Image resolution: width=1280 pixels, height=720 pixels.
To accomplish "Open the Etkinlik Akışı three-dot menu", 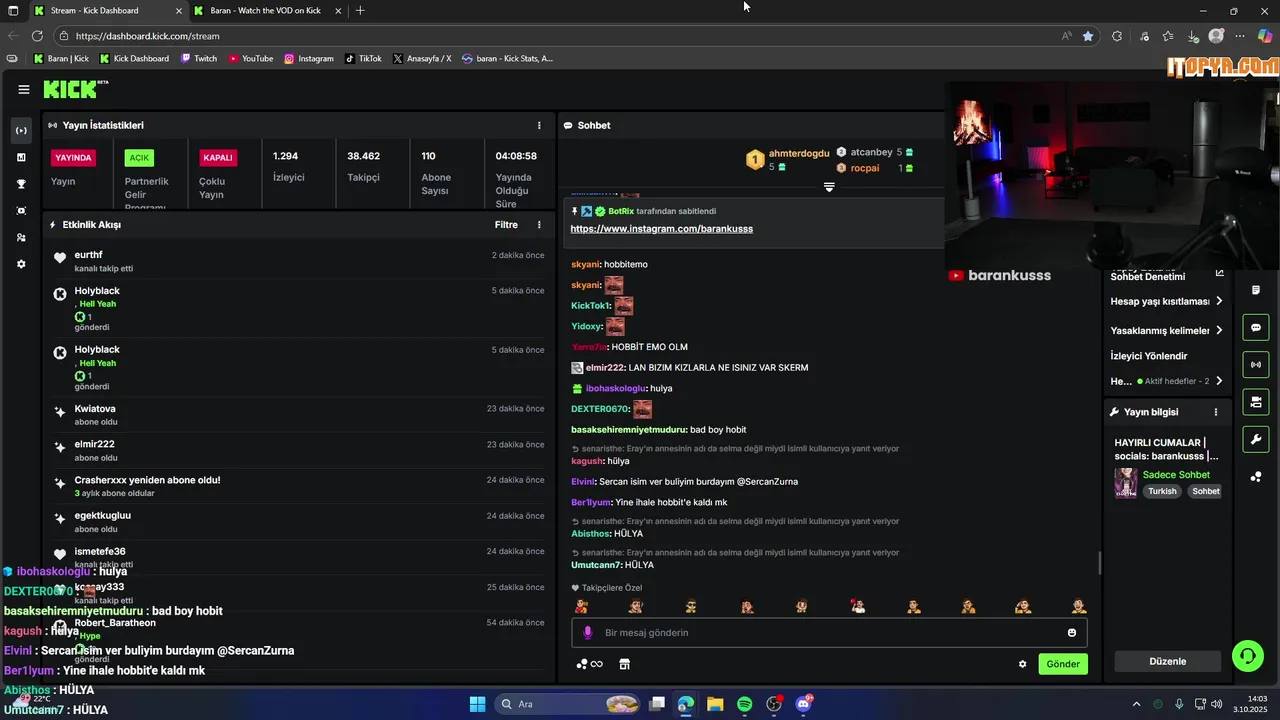I will [x=539, y=225].
